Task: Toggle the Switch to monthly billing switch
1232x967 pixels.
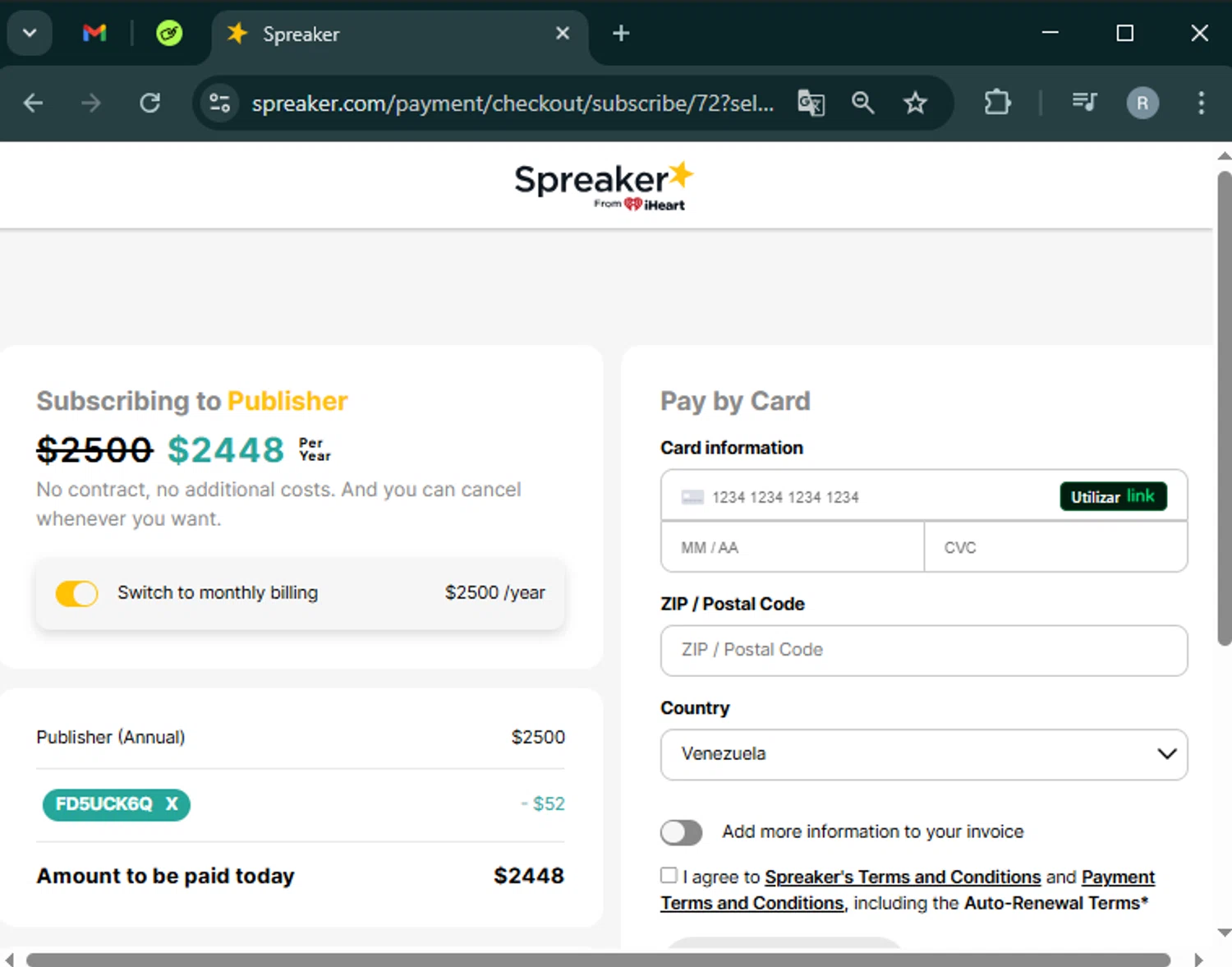Action: [x=76, y=593]
